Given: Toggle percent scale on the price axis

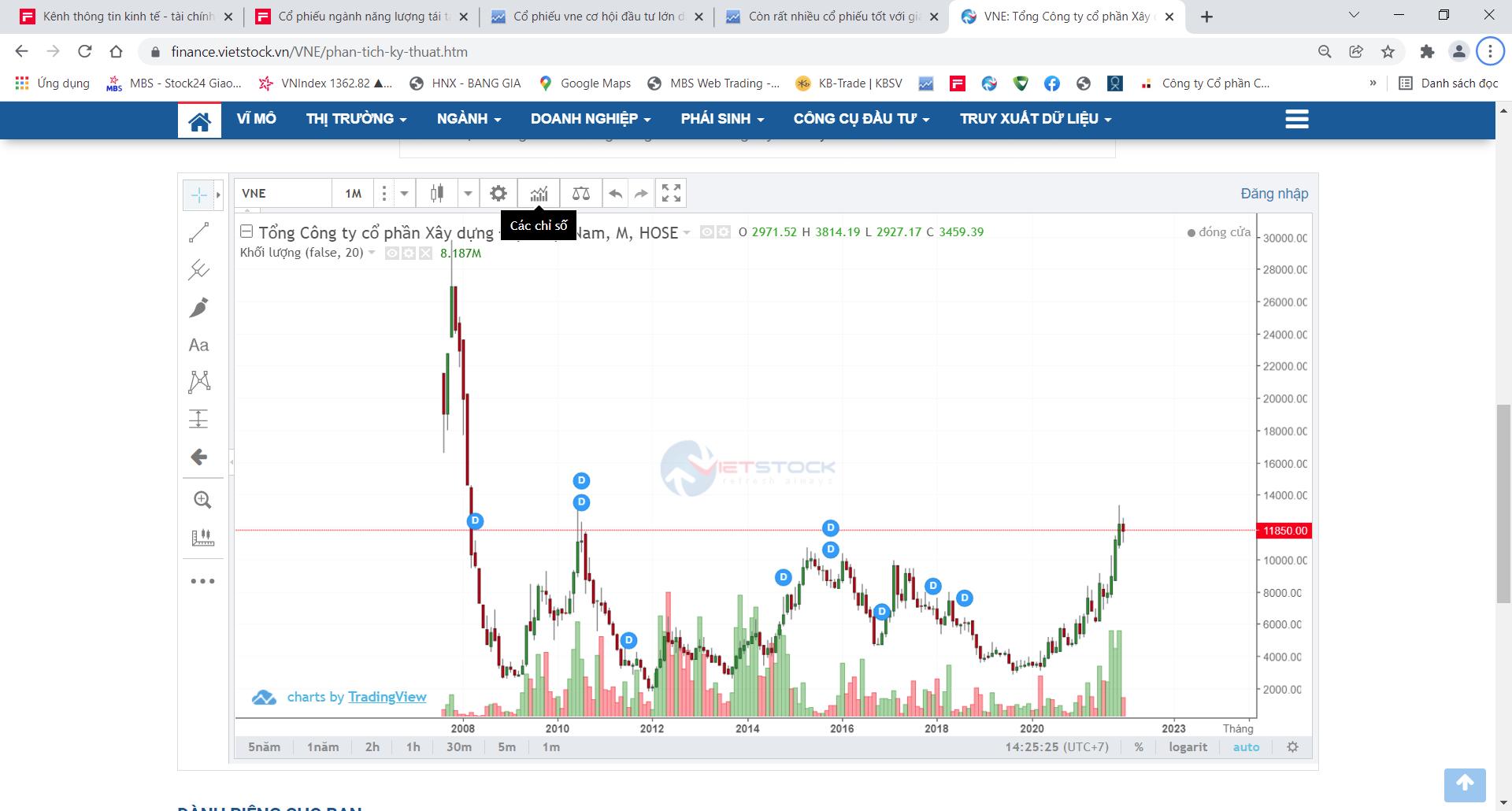Looking at the screenshot, I should click(x=1139, y=747).
